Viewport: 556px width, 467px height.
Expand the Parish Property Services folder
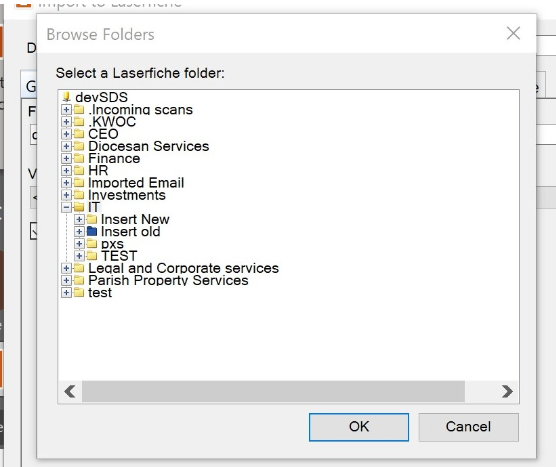coord(66,280)
